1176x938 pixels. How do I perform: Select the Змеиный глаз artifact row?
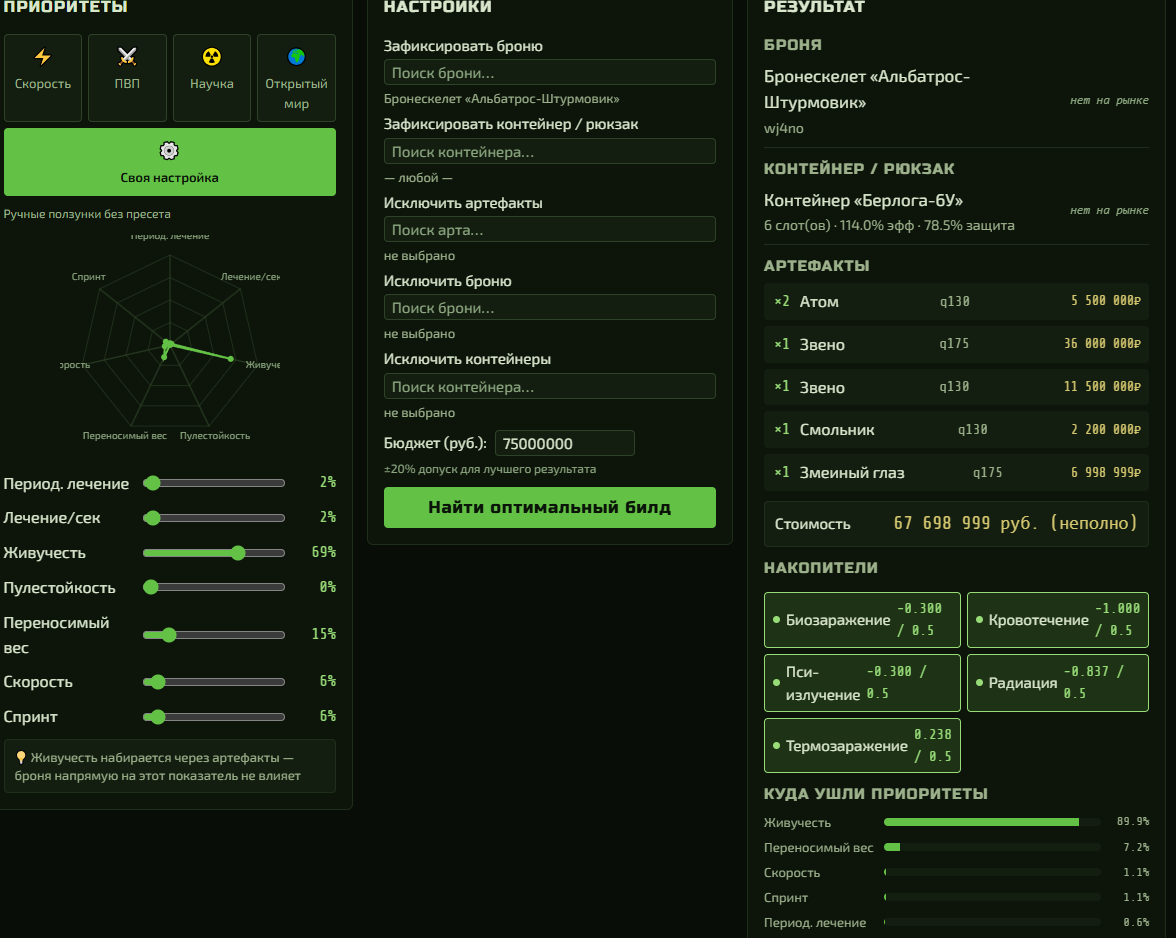point(956,472)
